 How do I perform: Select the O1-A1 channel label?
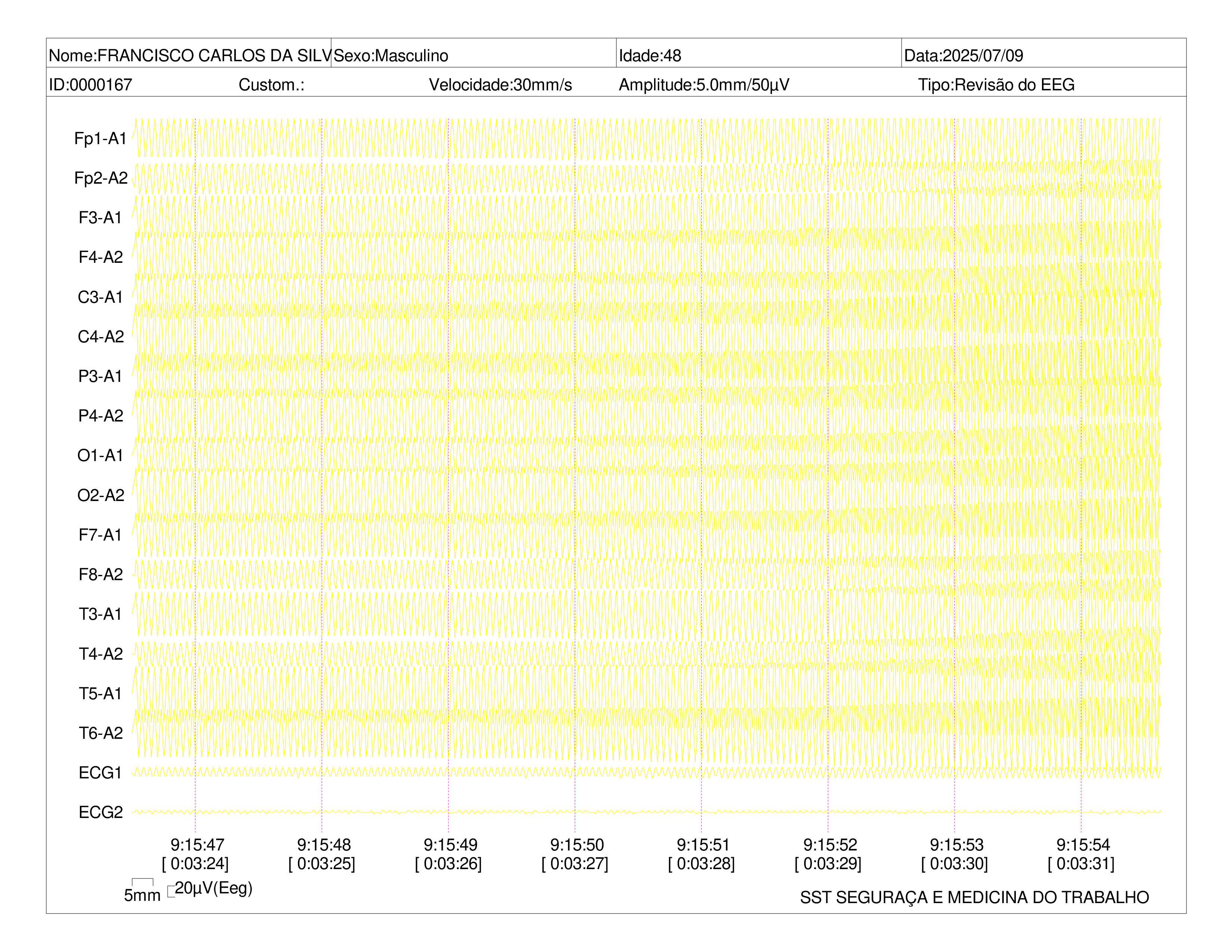(100, 455)
